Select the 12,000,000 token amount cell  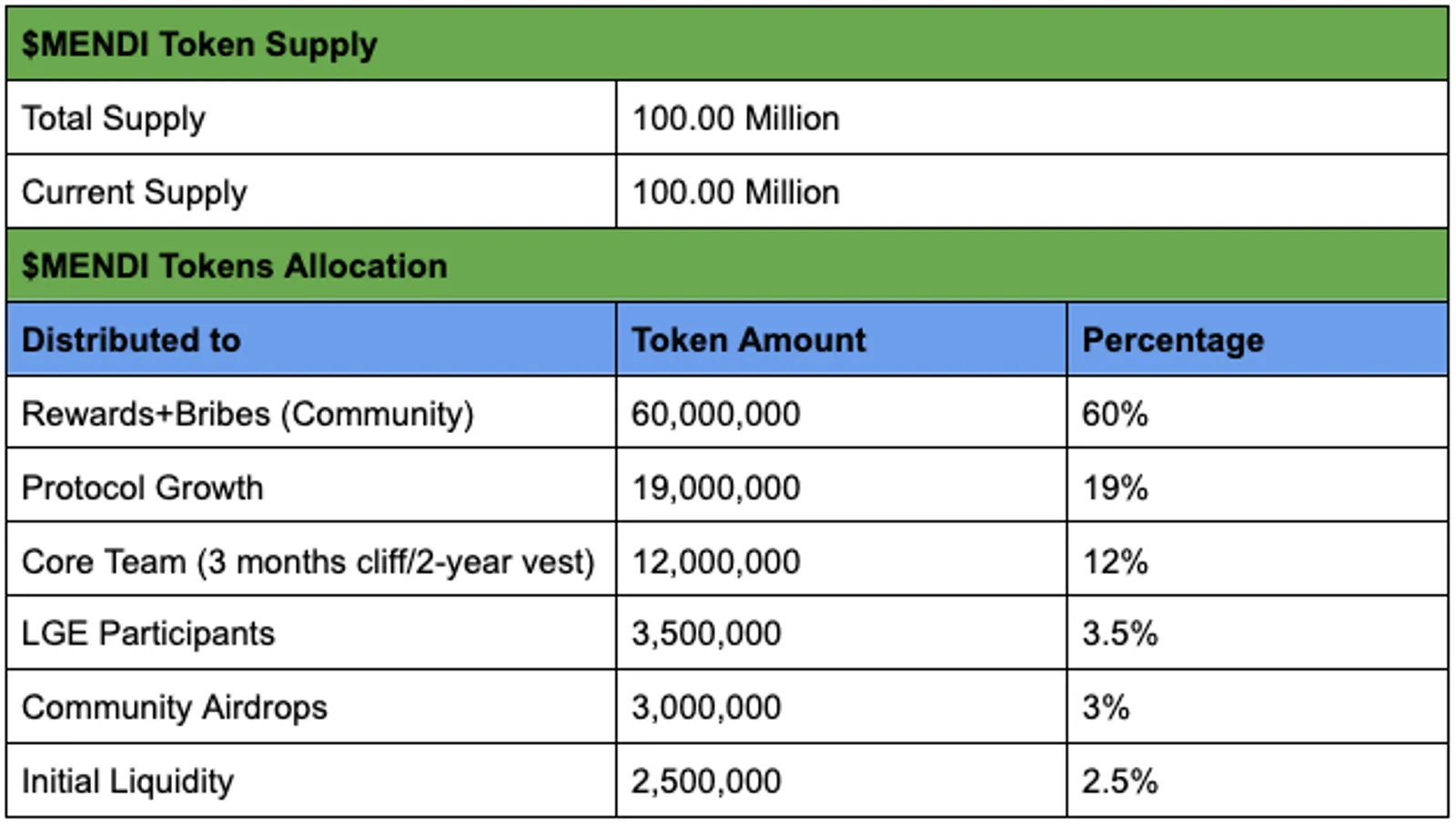click(841, 560)
